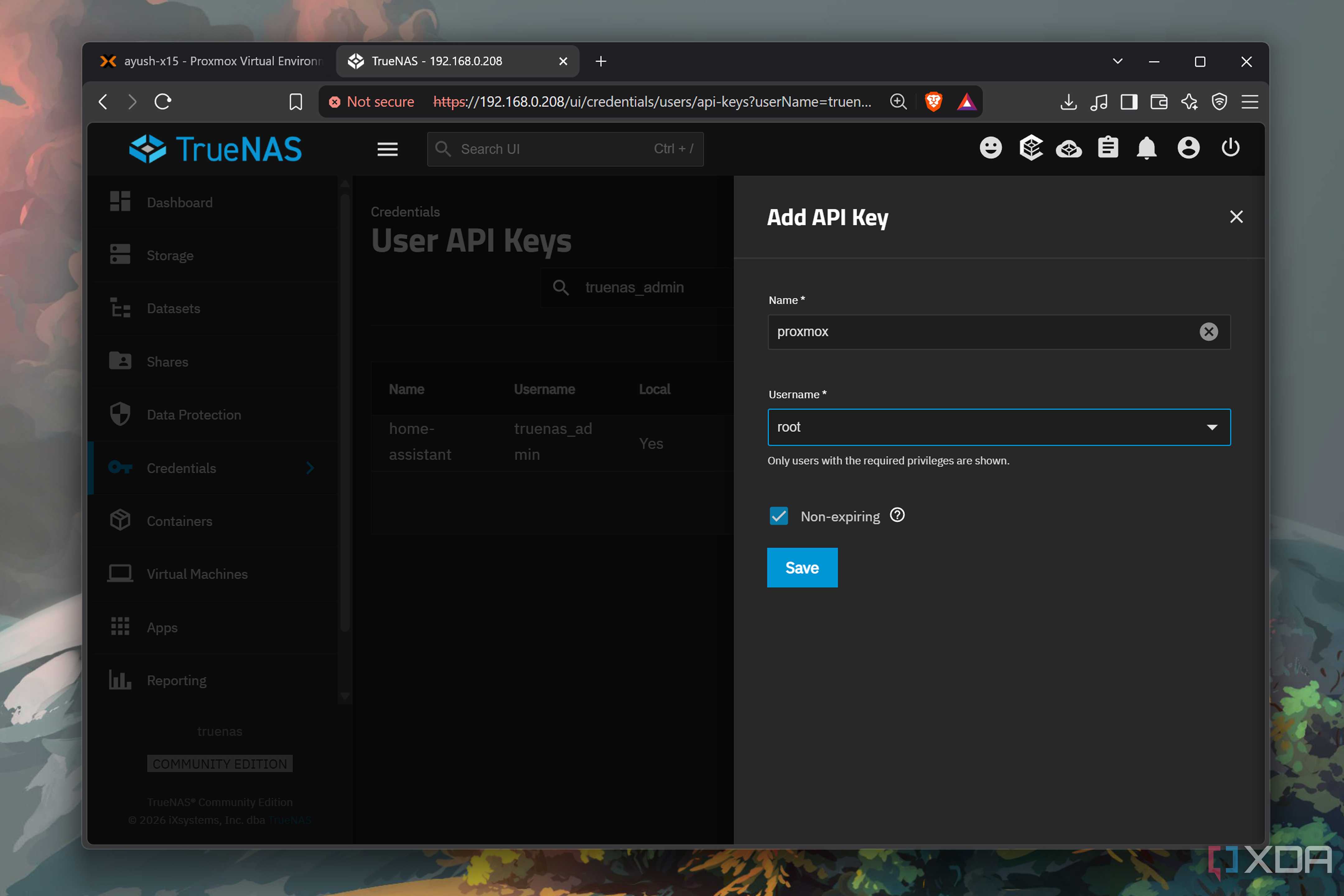Reload the page
The height and width of the screenshot is (896, 1344).
(x=163, y=102)
